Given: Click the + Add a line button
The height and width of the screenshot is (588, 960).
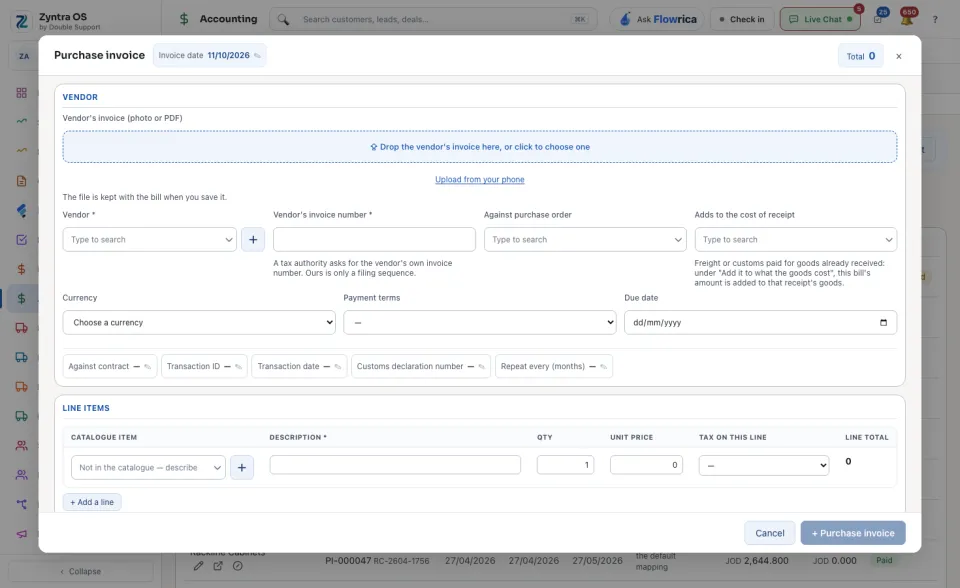Looking at the screenshot, I should tap(92, 502).
